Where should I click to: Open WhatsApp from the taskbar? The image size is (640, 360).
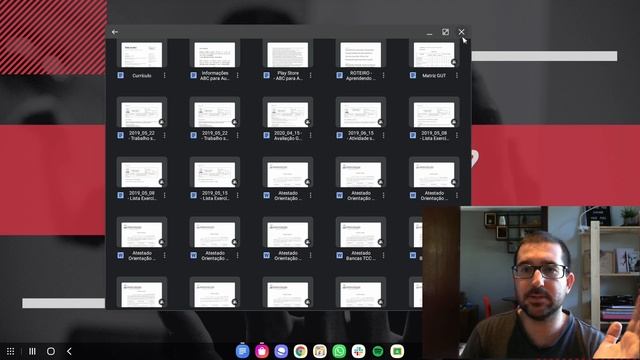click(x=339, y=351)
